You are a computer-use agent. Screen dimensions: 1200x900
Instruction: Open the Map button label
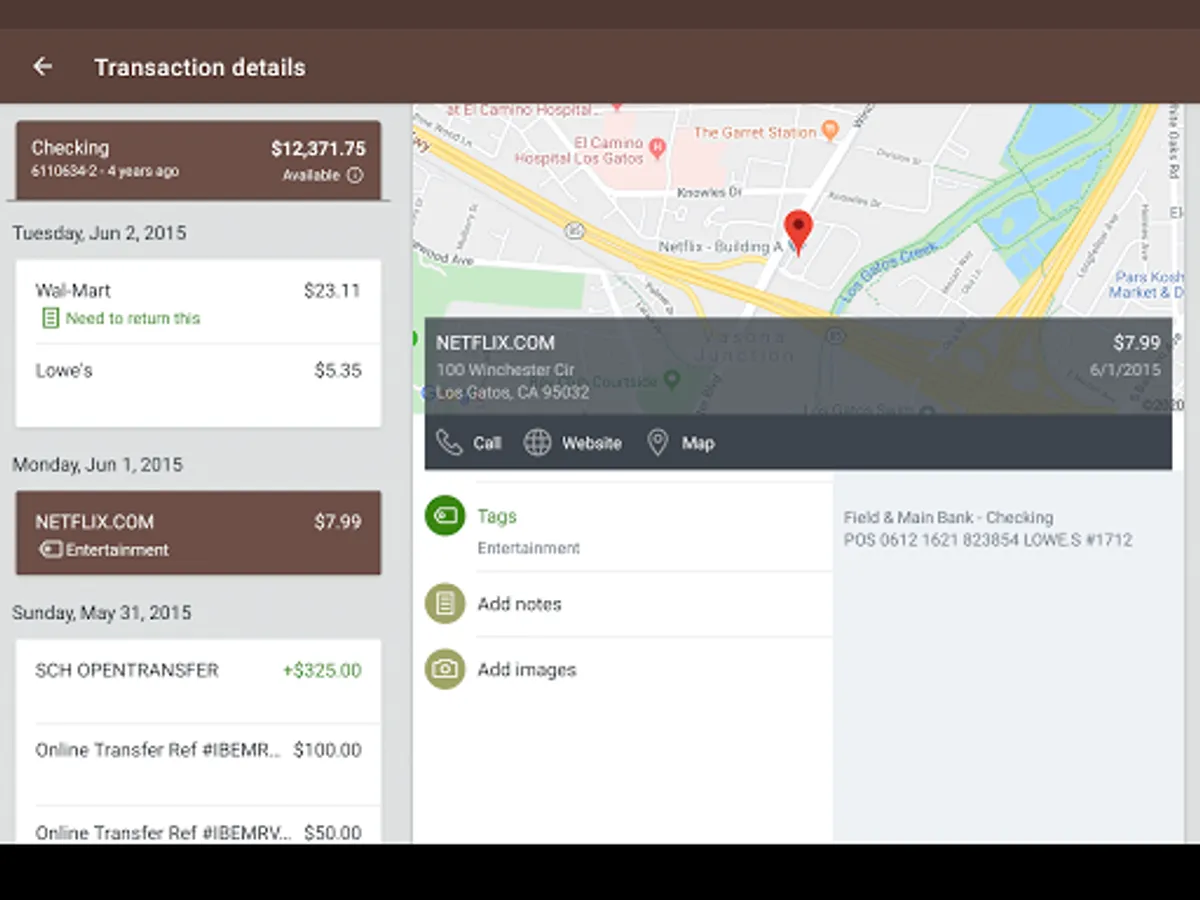pos(698,443)
